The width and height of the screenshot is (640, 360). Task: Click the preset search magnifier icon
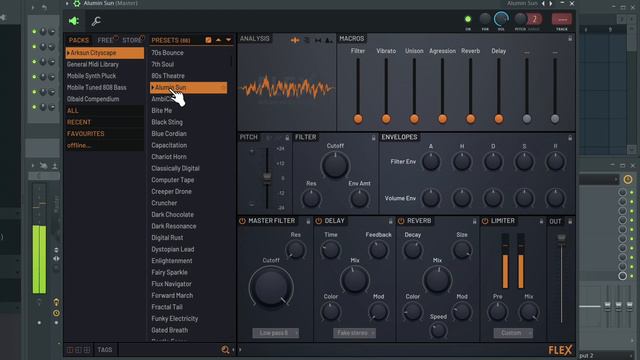(225, 350)
